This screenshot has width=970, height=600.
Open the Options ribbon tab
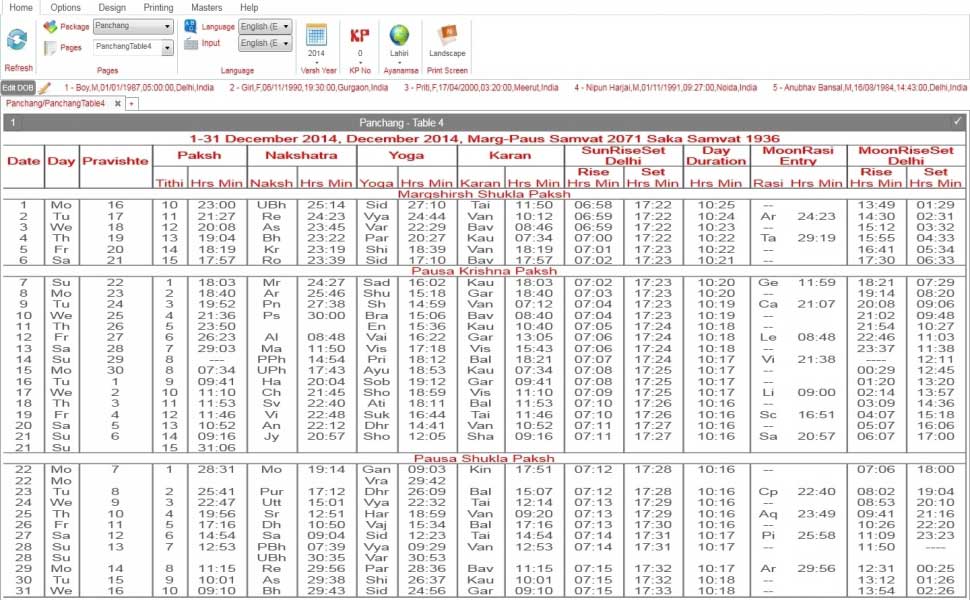point(66,7)
